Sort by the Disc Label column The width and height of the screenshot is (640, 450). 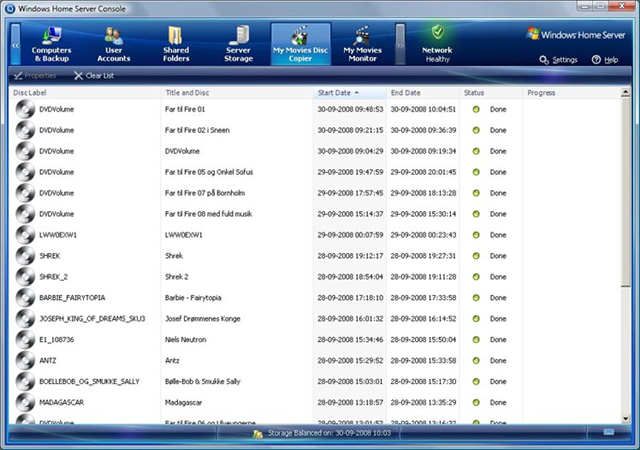click(x=85, y=93)
